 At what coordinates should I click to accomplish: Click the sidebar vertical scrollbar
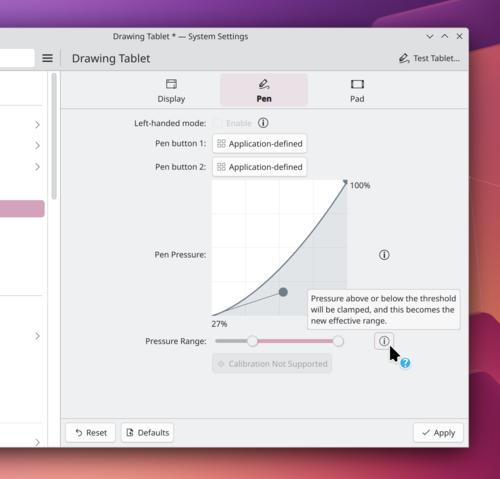pyautogui.click(x=54, y=137)
